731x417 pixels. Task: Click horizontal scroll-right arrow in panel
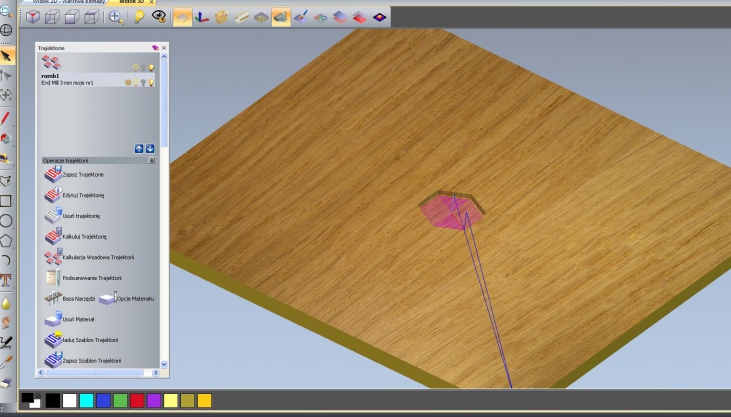(x=156, y=373)
